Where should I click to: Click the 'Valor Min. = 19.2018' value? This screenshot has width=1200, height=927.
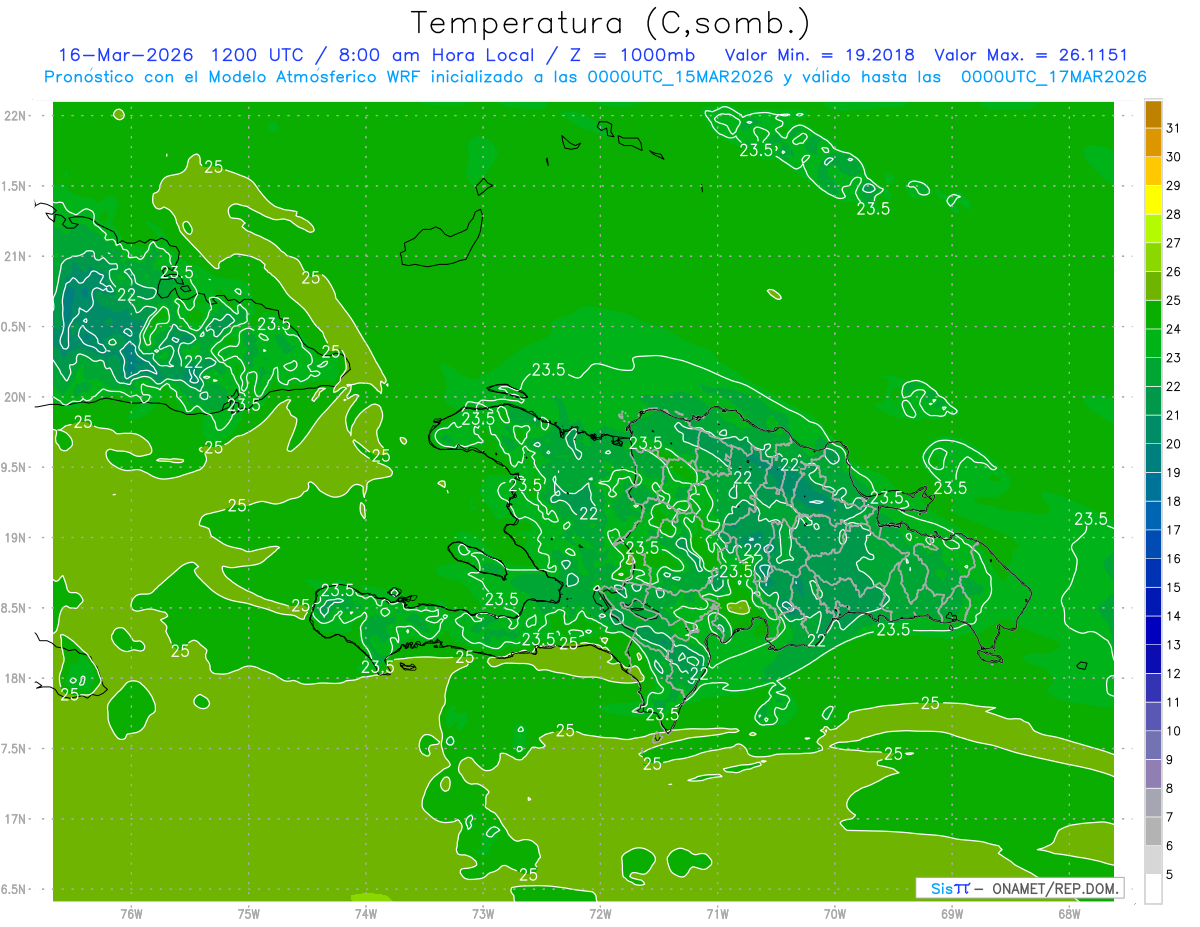click(x=819, y=55)
